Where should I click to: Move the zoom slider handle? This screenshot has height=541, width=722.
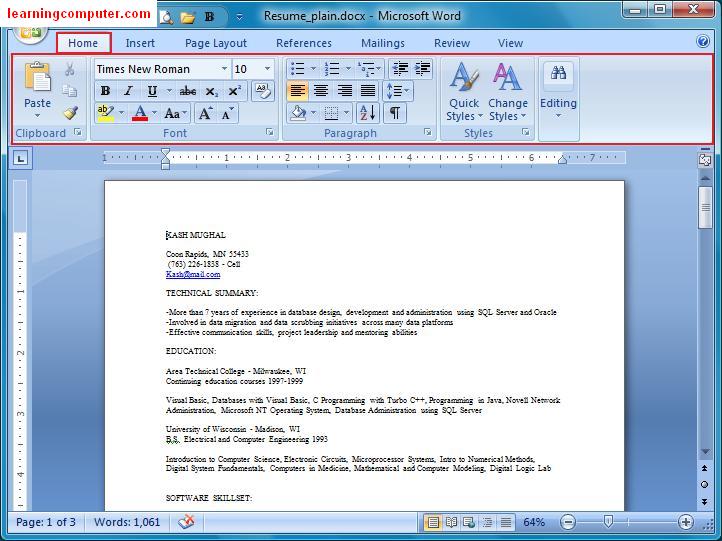[608, 522]
